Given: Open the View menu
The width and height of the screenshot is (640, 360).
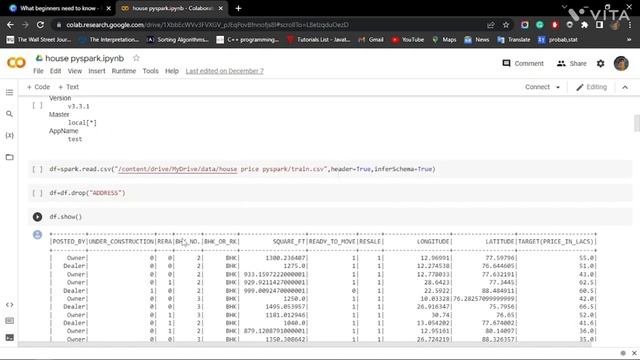Looking at the screenshot, I should [x=75, y=71].
